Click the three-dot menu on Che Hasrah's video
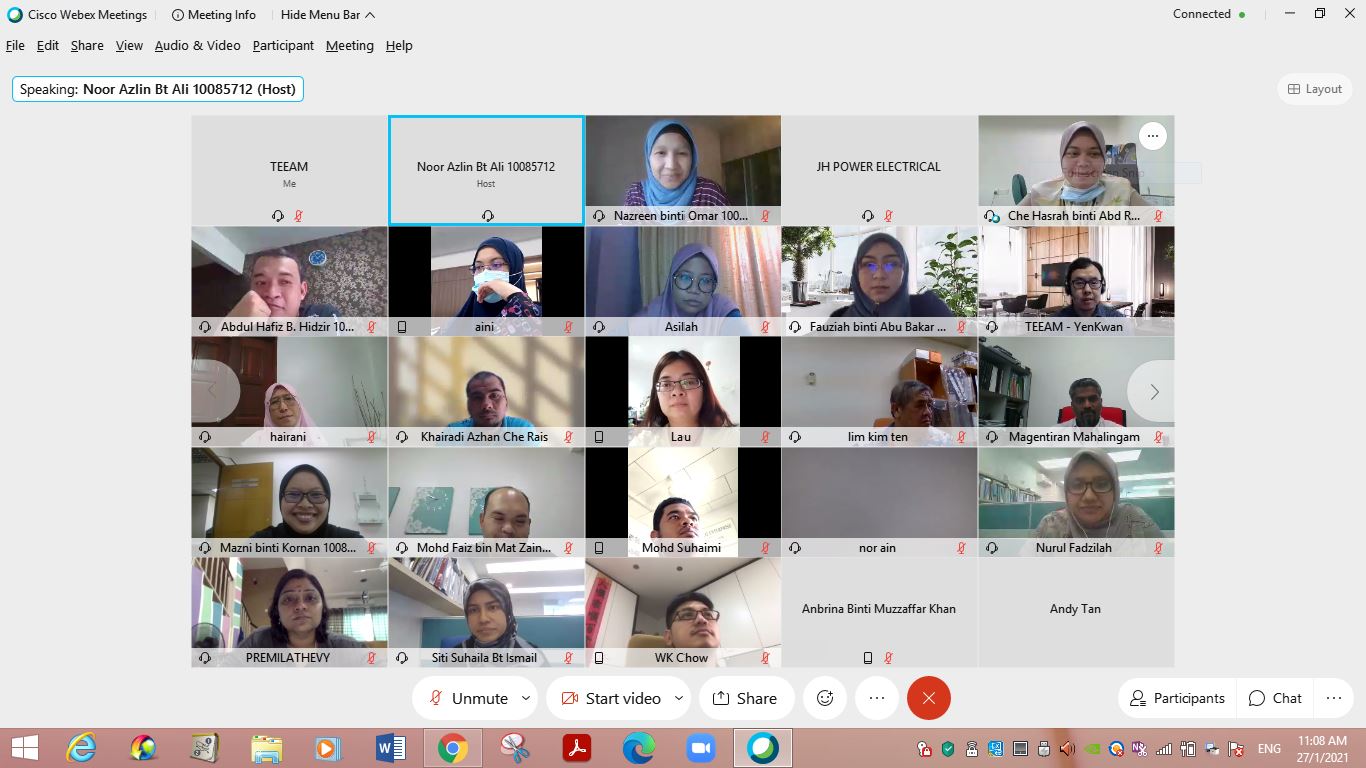Viewport: 1366px width, 768px height. [1152, 136]
